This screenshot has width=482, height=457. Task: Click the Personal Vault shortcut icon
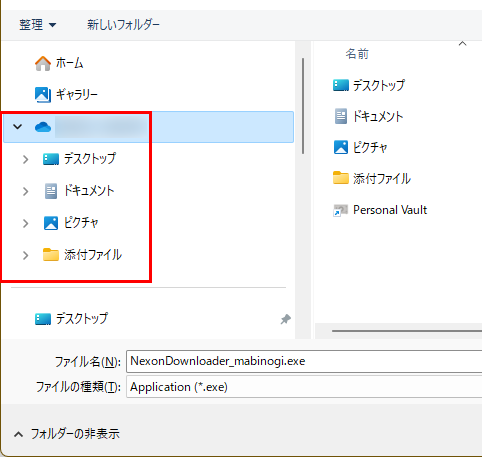(x=341, y=210)
